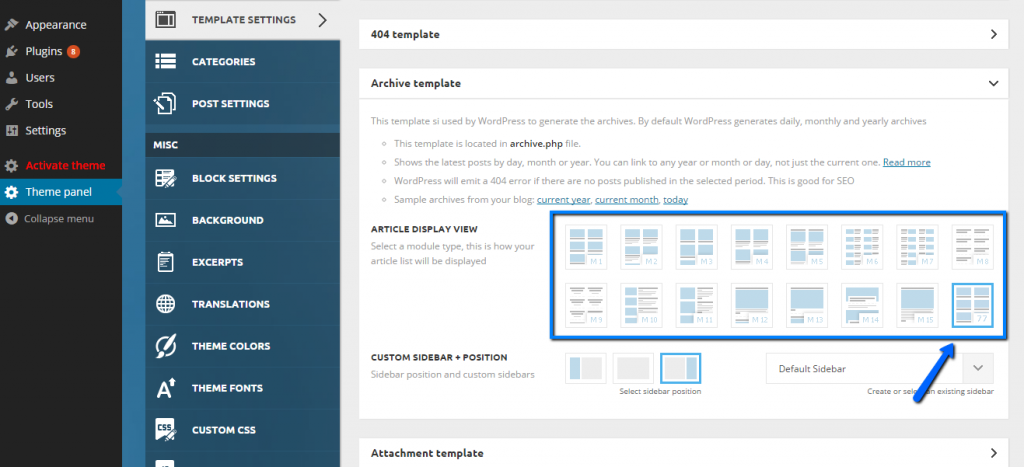Follow the Read more link
This screenshot has height=467, width=1024.
point(906,162)
